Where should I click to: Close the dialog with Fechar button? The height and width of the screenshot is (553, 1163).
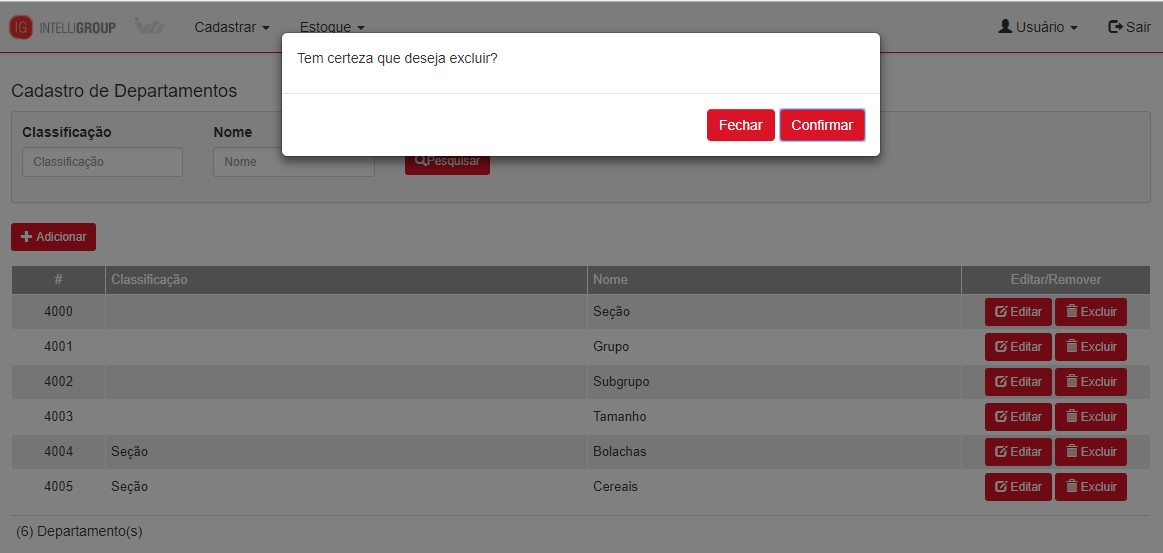point(740,125)
